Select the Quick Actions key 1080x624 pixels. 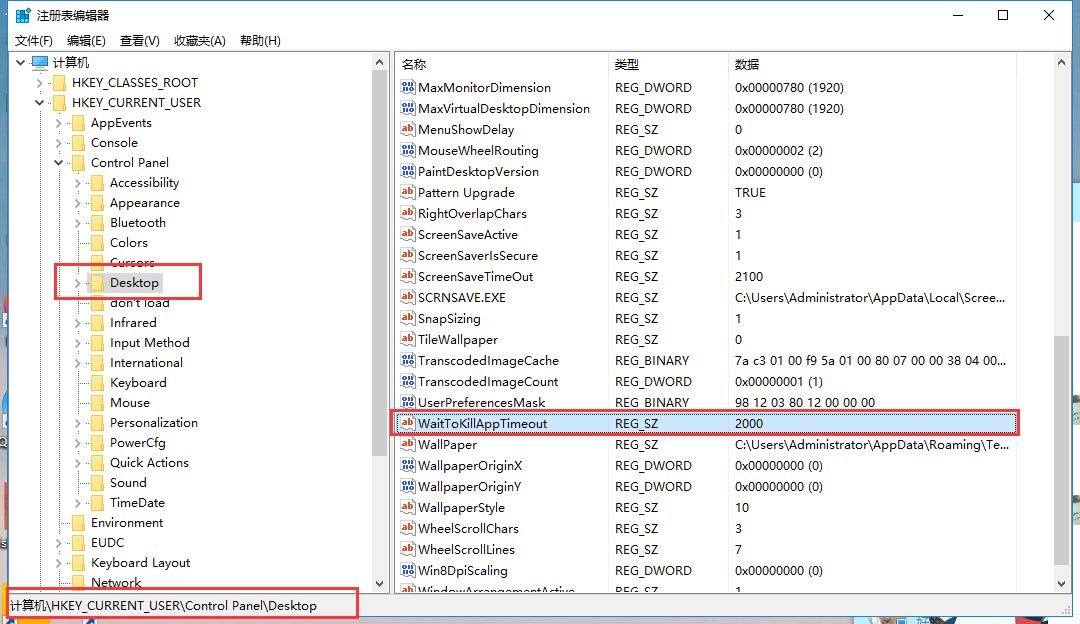tap(149, 462)
